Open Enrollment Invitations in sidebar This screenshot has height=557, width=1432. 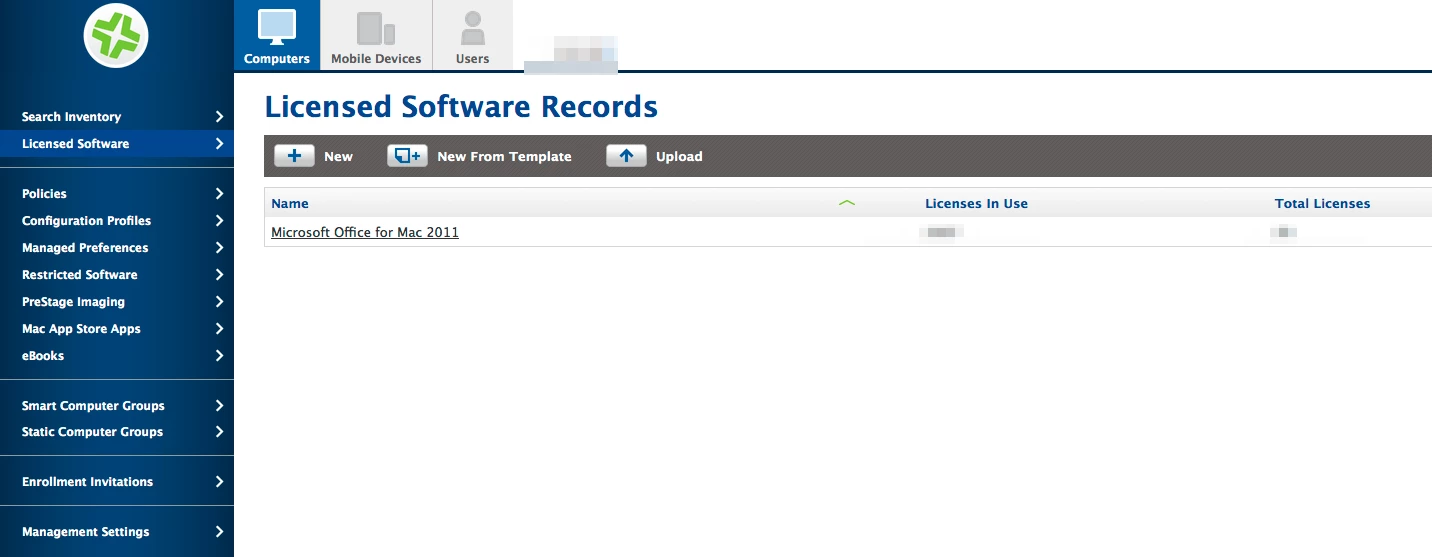[87, 482]
